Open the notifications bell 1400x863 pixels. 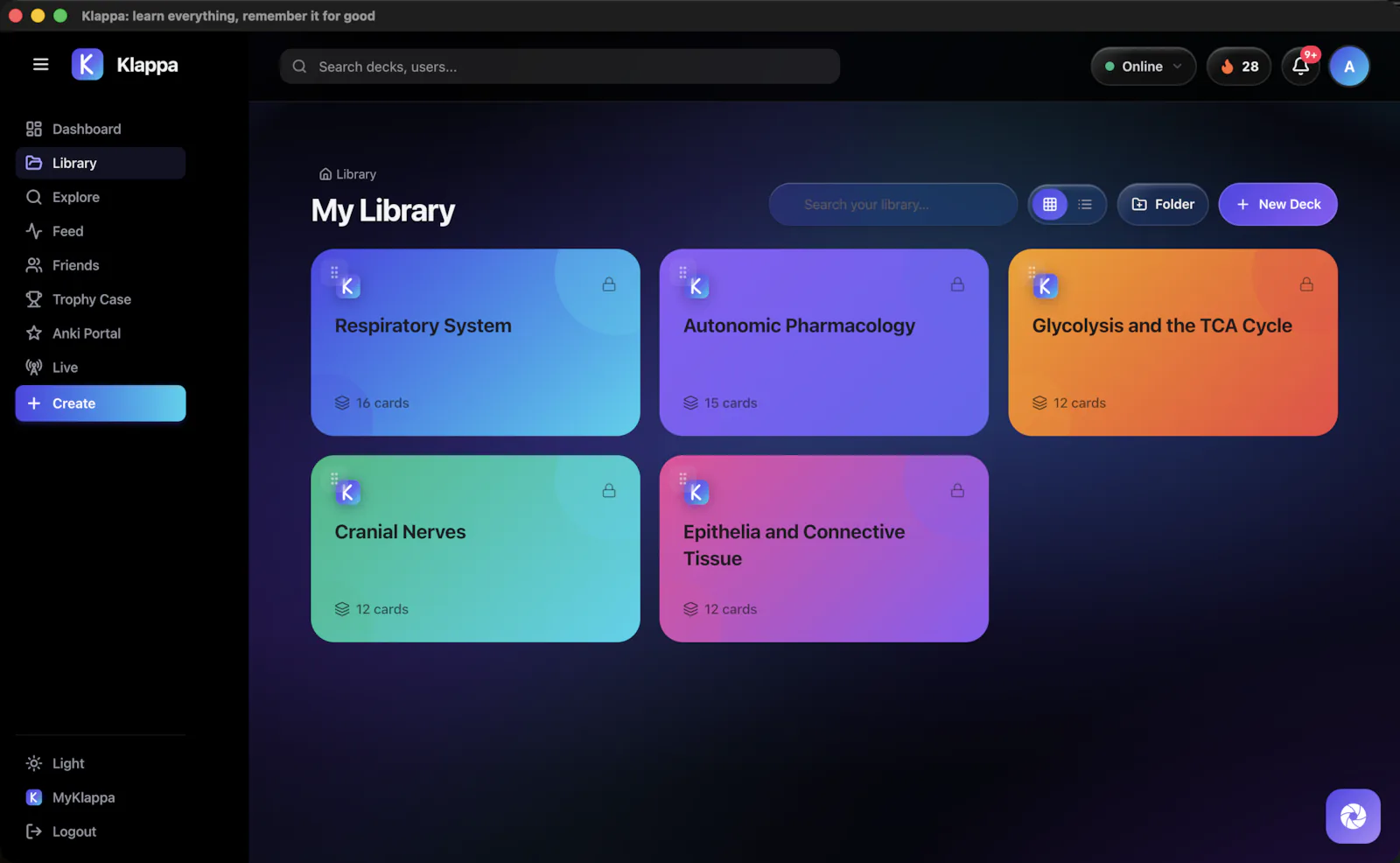point(1300,67)
